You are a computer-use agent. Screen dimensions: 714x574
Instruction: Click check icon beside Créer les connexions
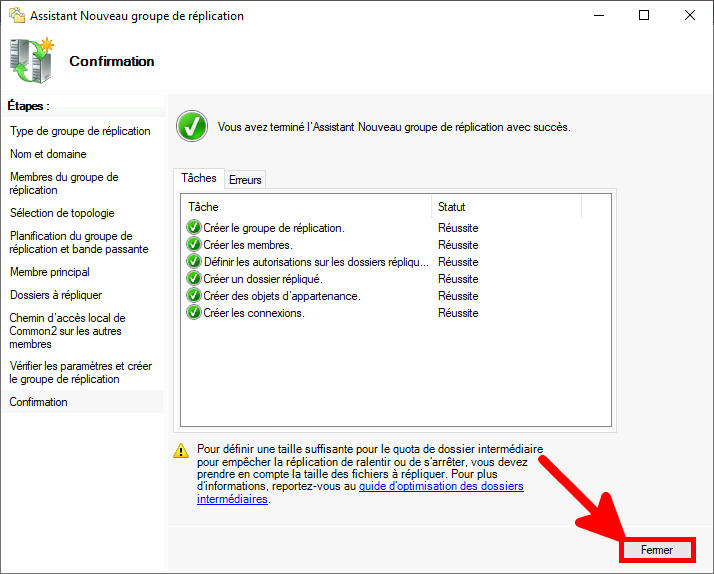(194, 312)
